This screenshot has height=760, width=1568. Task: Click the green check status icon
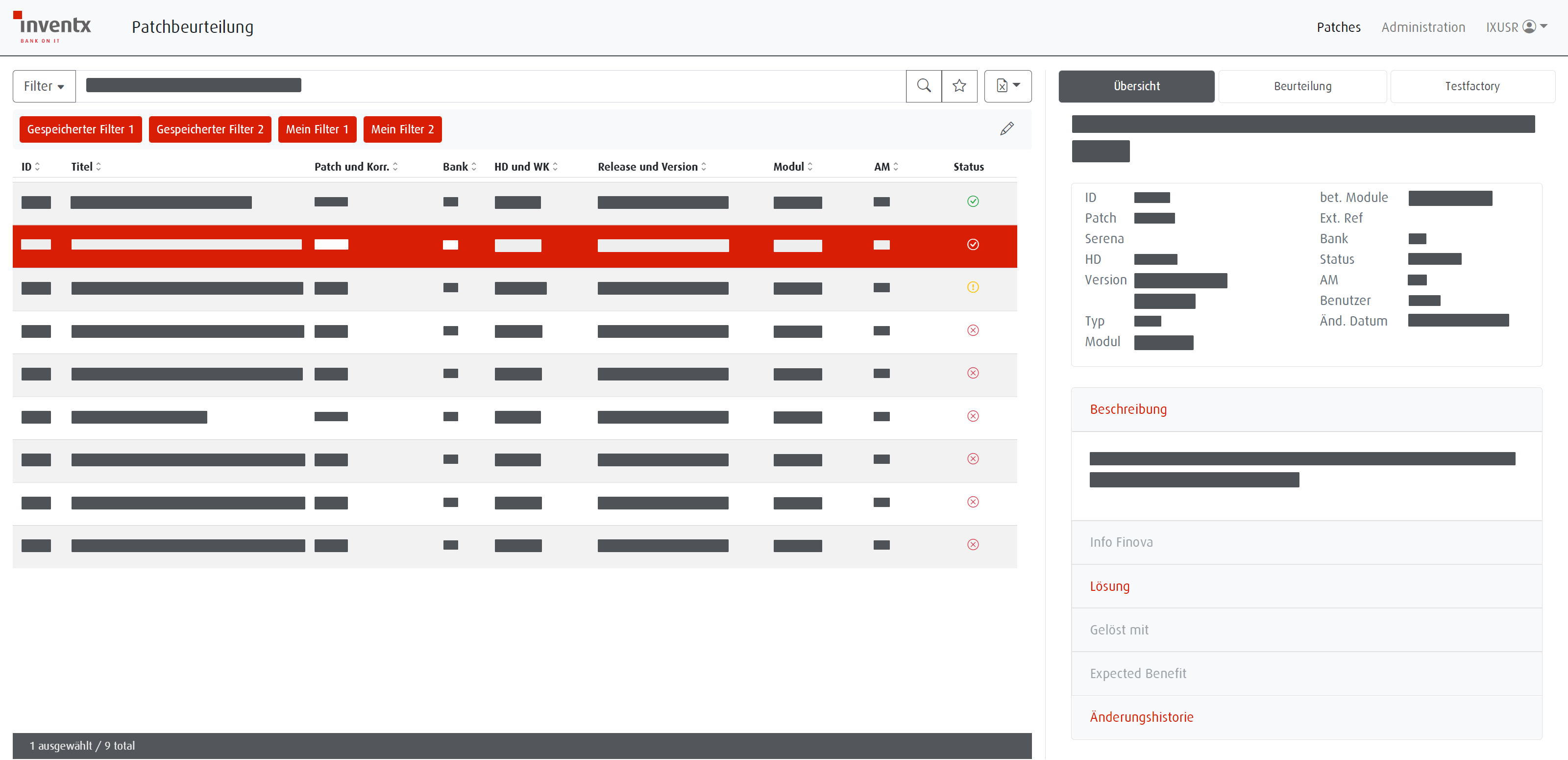973,202
